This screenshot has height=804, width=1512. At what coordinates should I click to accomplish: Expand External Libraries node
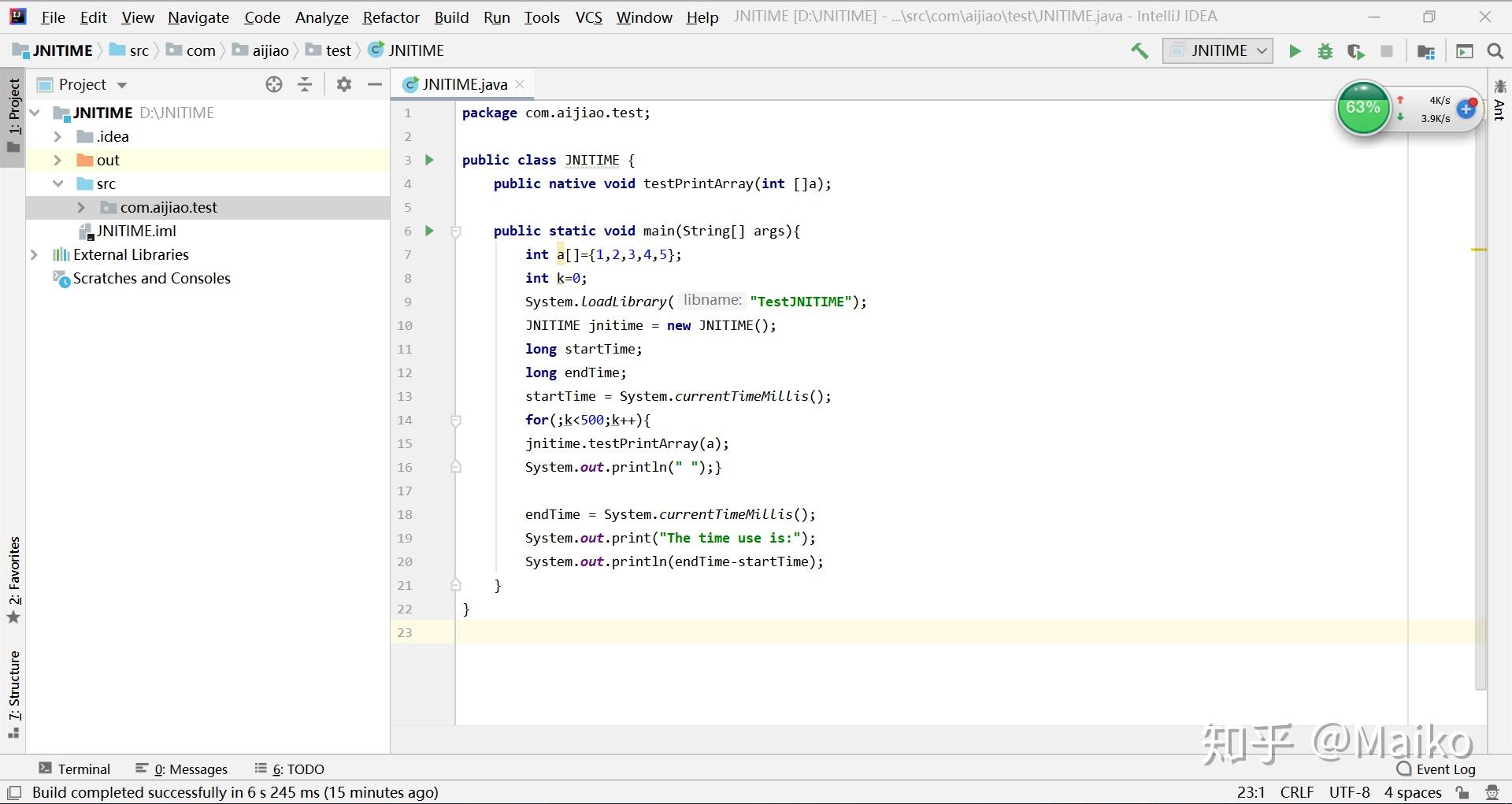(34, 254)
